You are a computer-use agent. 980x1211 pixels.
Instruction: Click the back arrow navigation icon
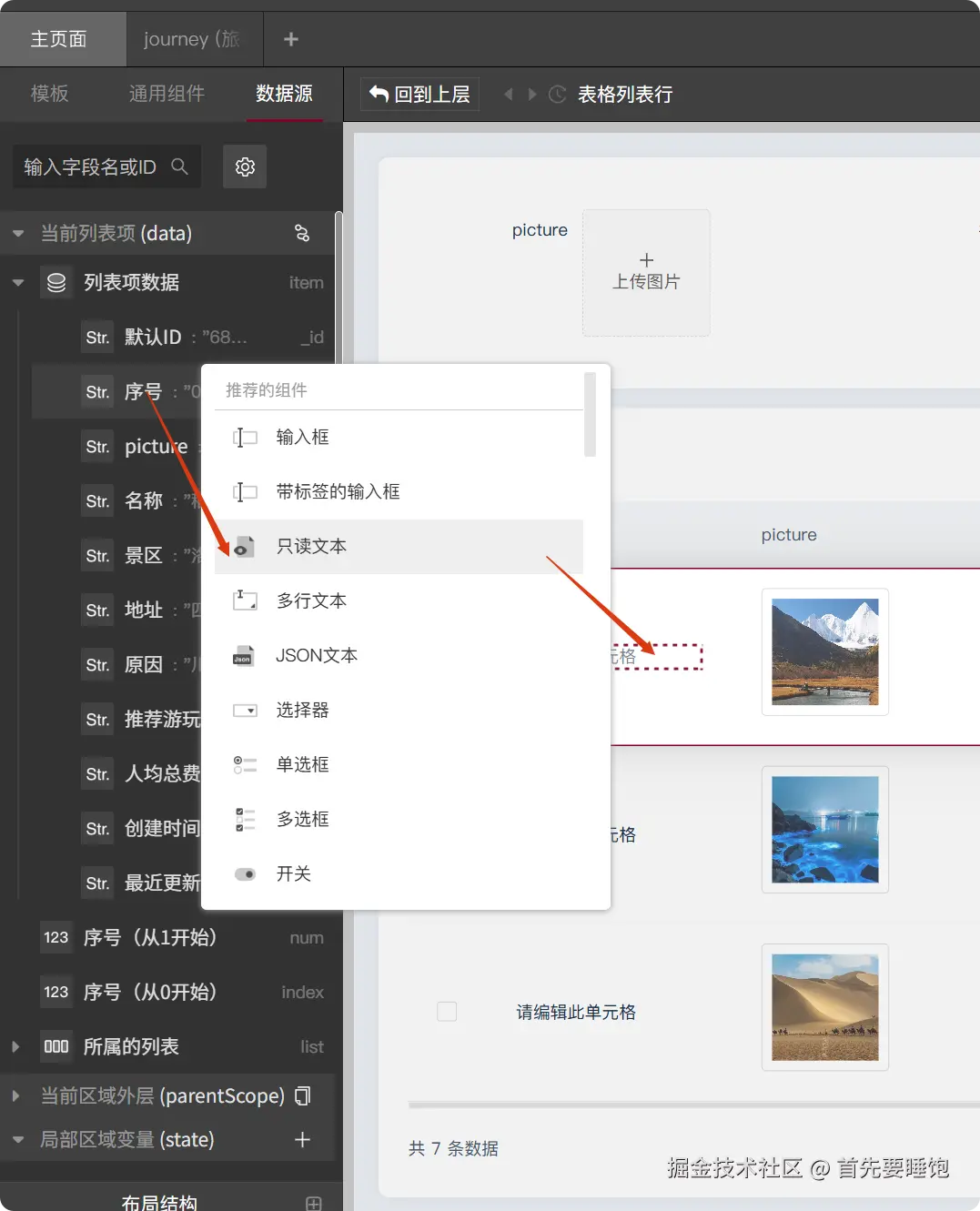[509, 94]
